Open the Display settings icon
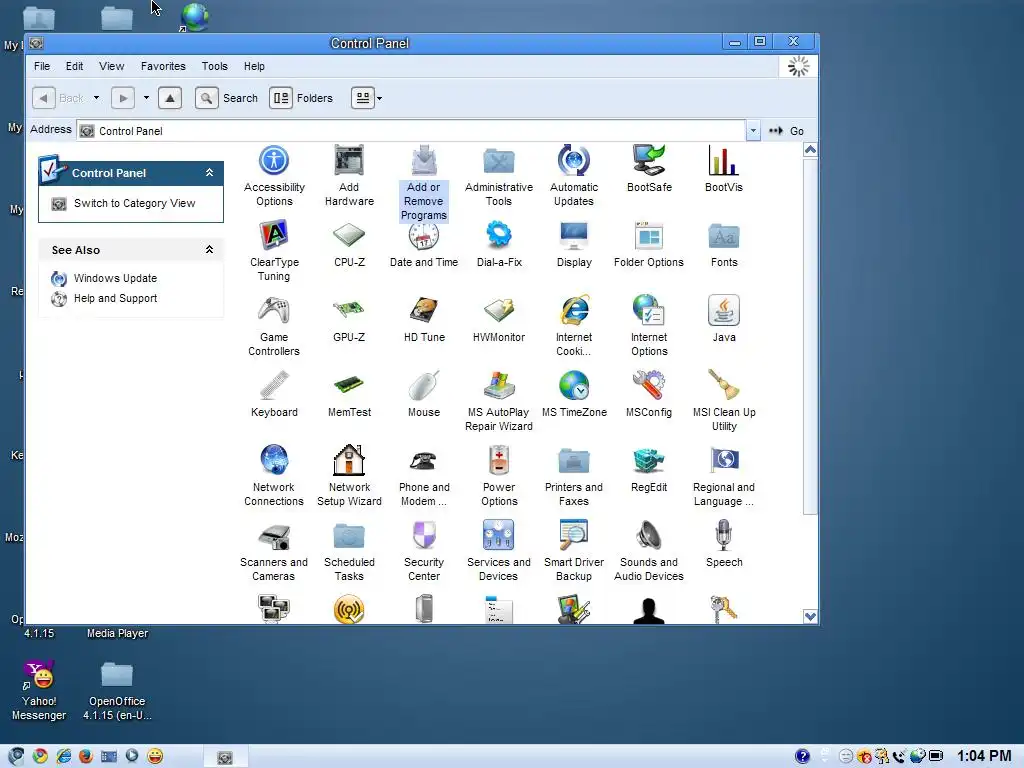 coord(573,244)
